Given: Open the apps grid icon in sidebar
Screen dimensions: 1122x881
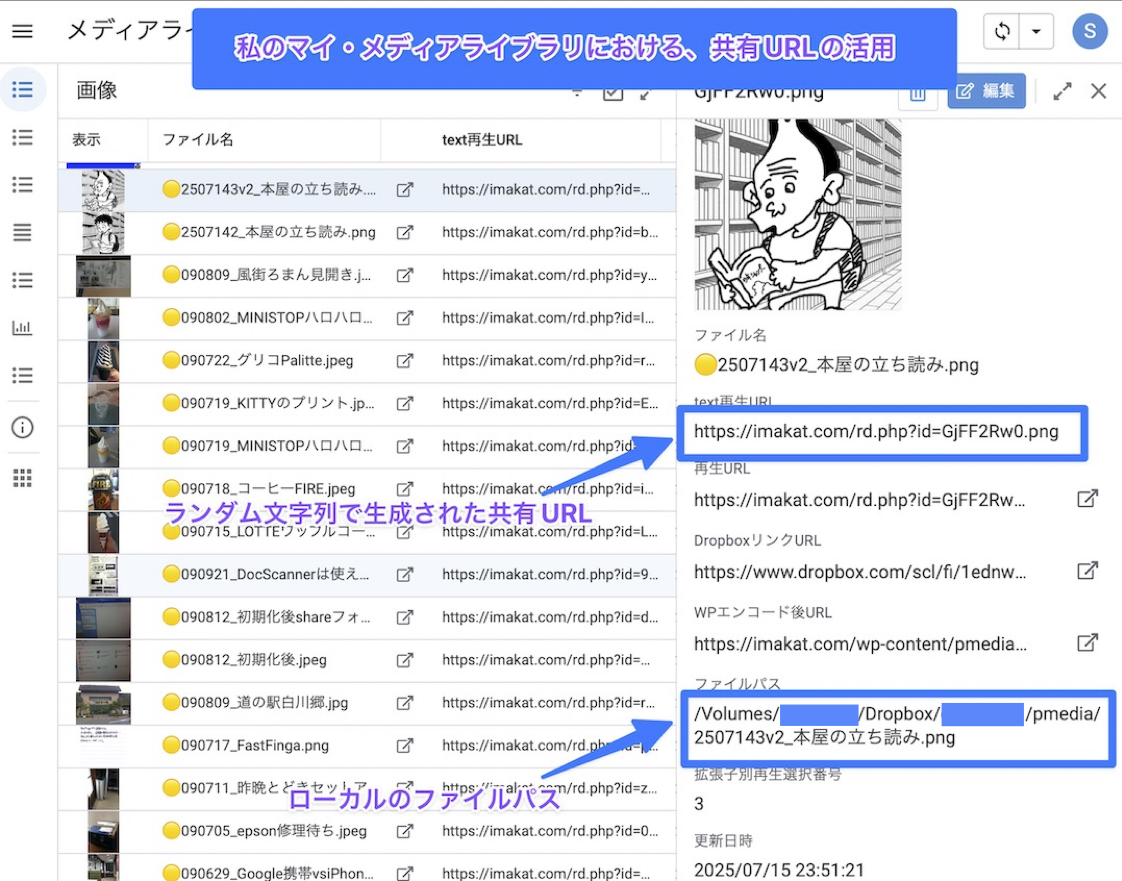Looking at the screenshot, I should (x=22, y=477).
